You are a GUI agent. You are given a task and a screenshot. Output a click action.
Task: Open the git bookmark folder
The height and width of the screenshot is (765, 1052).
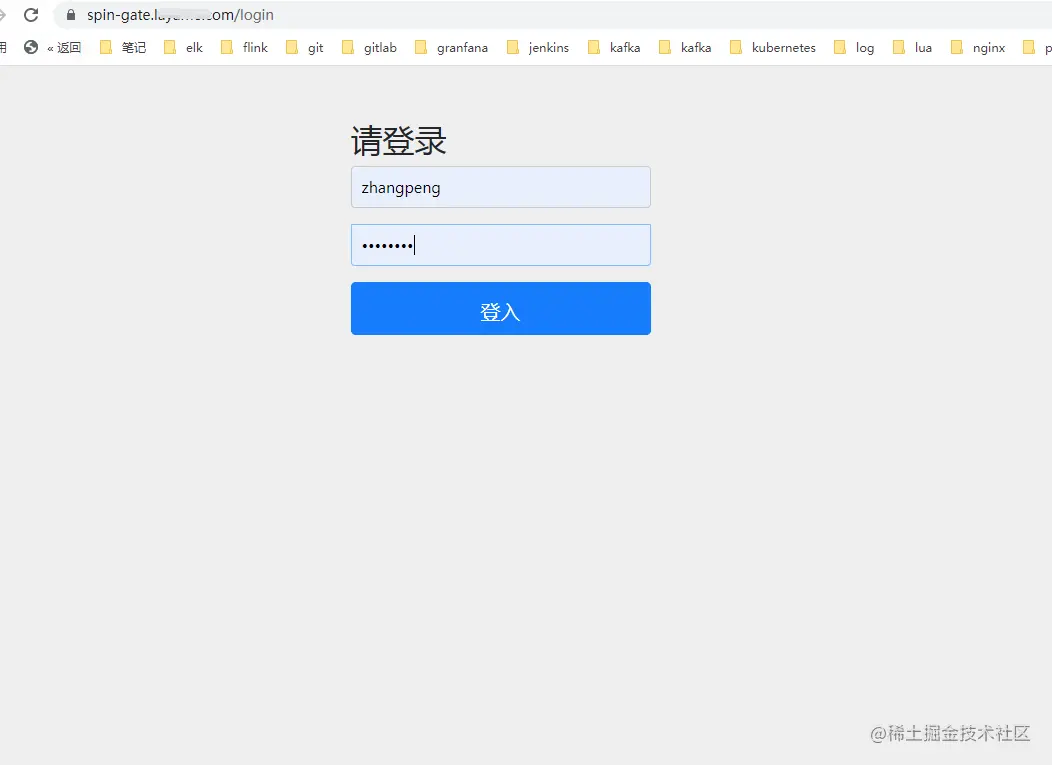click(305, 47)
